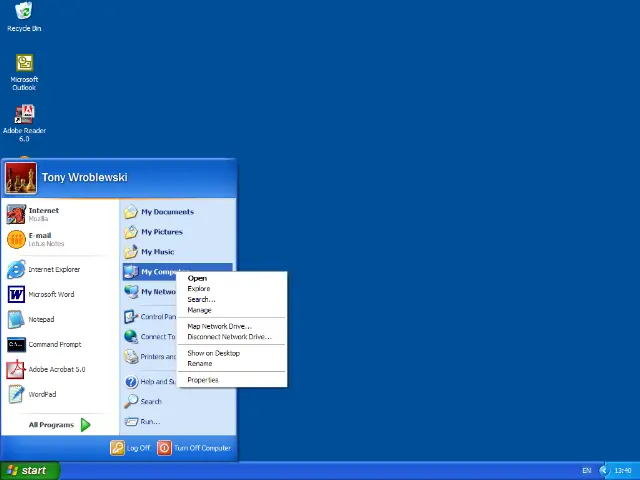
Task: Open Printers and Faxes entry
Action: [x=150, y=357]
